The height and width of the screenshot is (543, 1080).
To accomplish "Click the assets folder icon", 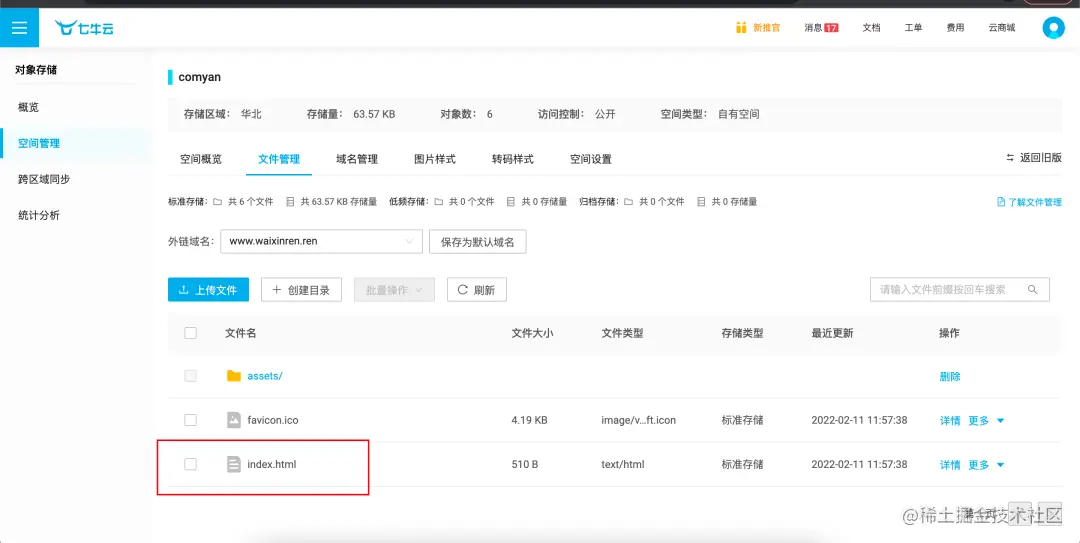I will [234, 376].
